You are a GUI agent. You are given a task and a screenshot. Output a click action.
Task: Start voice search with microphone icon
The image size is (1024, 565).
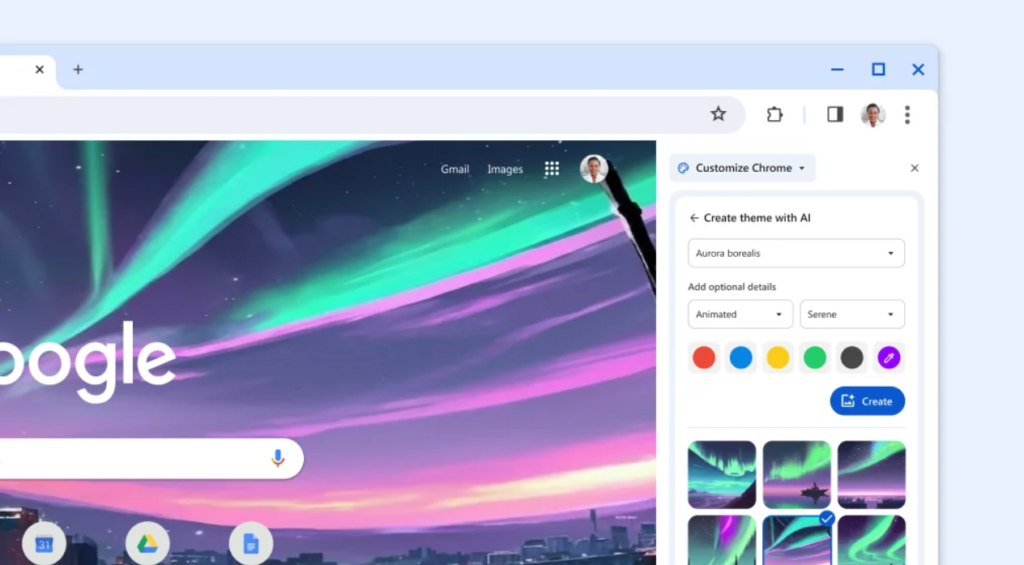278,458
